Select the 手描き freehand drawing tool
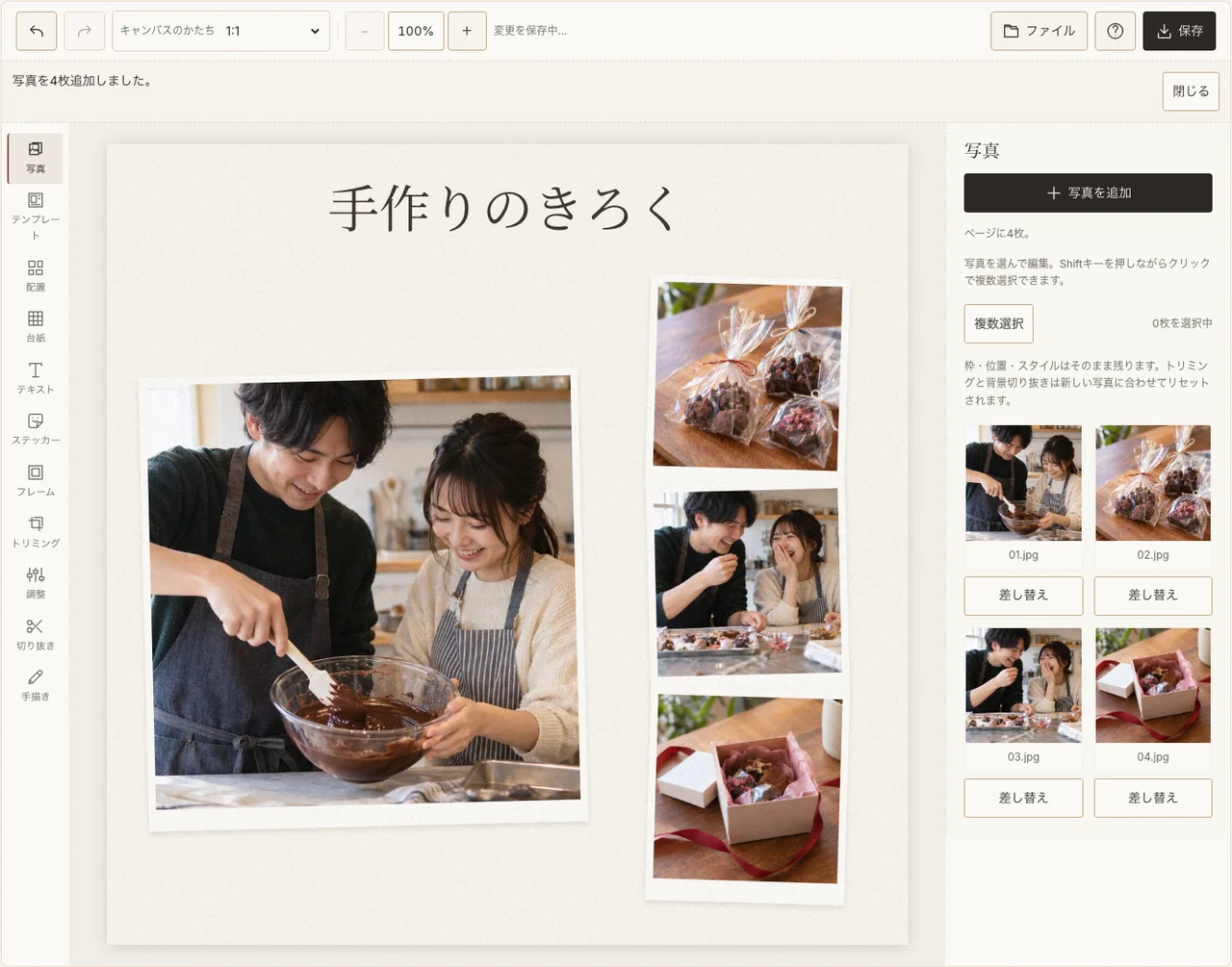 click(36, 685)
